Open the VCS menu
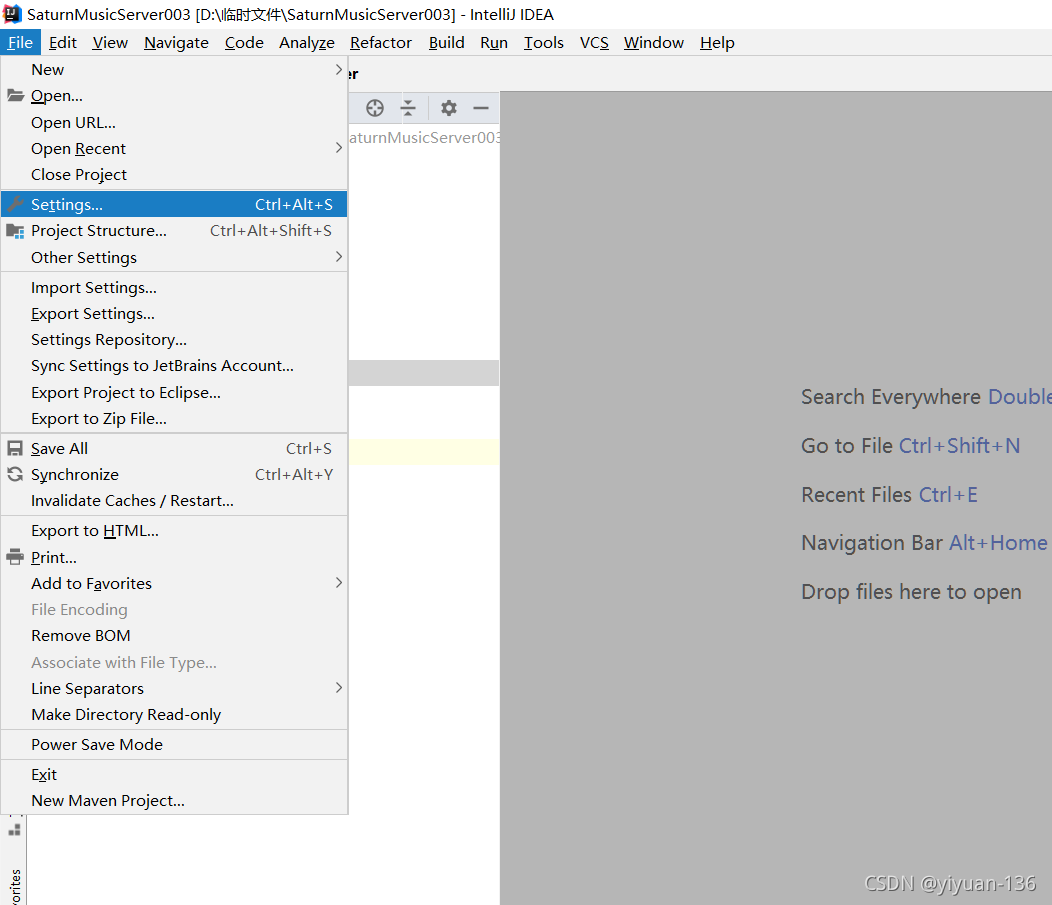 click(x=594, y=42)
